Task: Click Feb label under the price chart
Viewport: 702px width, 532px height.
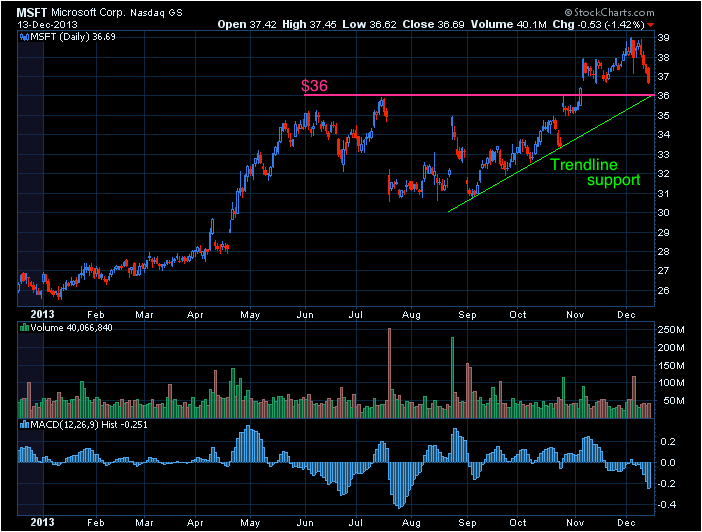Action: (96, 315)
